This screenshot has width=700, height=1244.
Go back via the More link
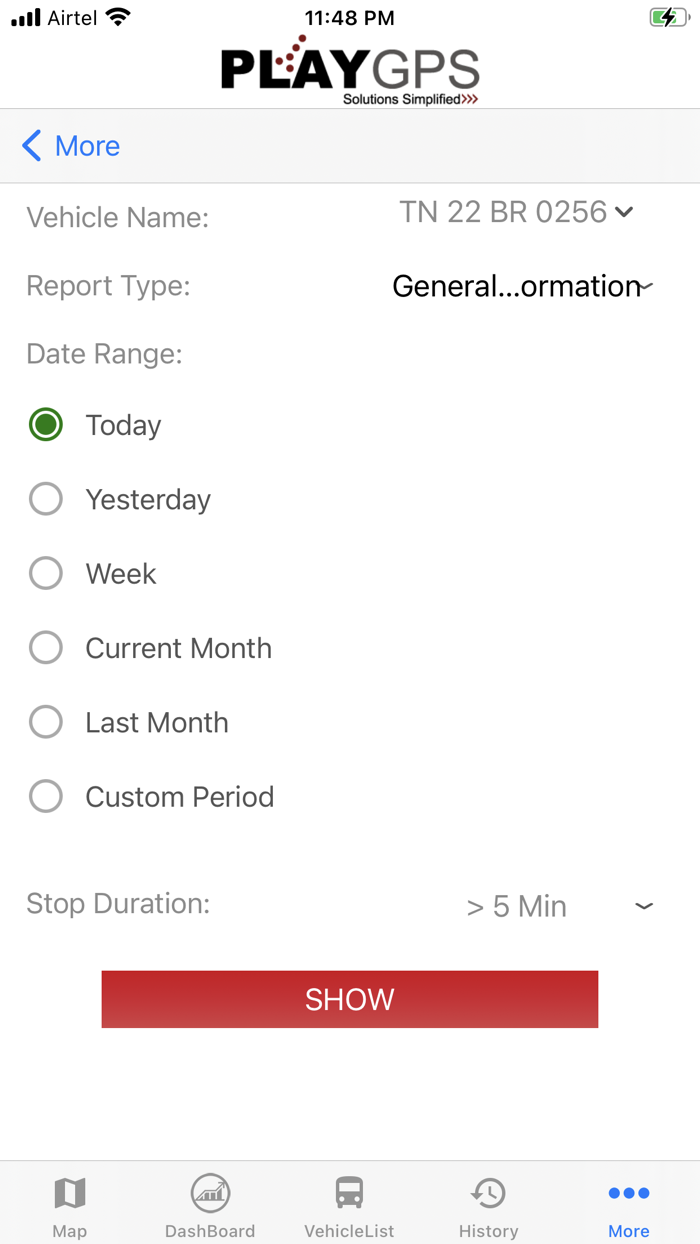(88, 145)
